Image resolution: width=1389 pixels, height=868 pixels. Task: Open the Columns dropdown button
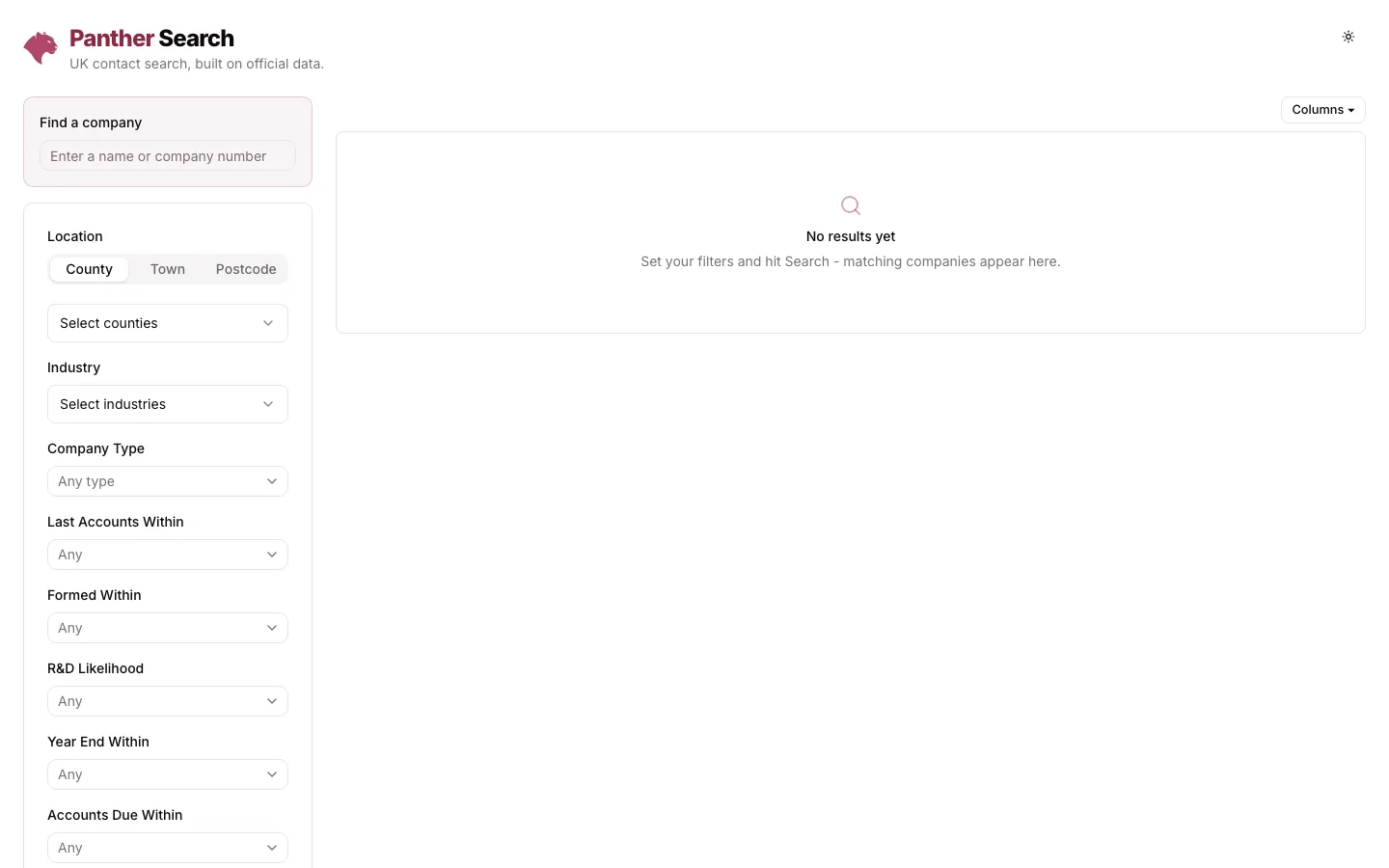tap(1323, 110)
